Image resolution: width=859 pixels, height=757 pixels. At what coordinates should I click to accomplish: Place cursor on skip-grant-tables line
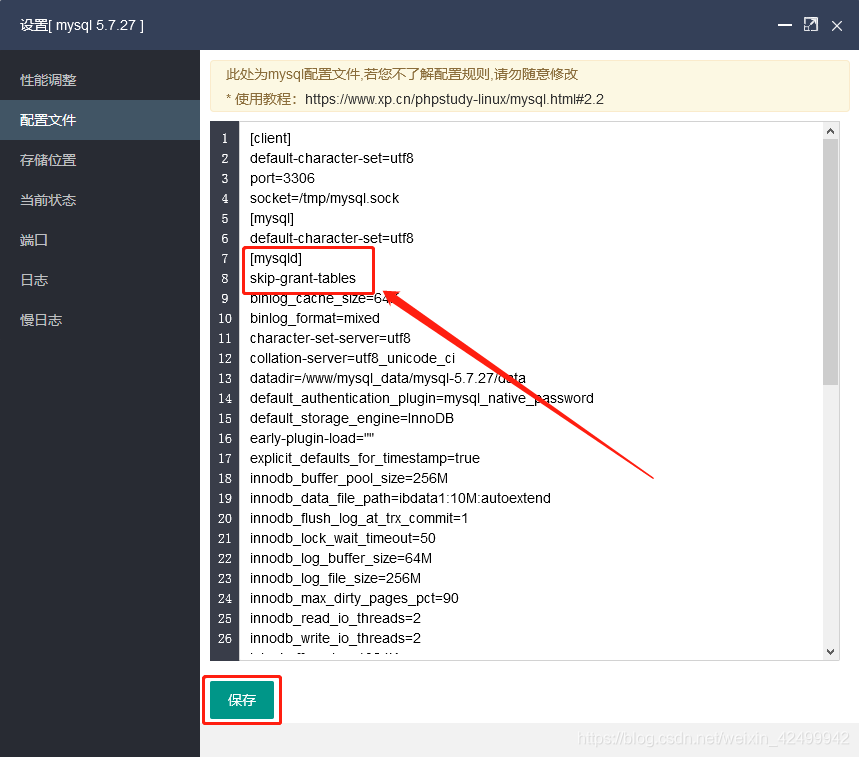(x=302, y=278)
